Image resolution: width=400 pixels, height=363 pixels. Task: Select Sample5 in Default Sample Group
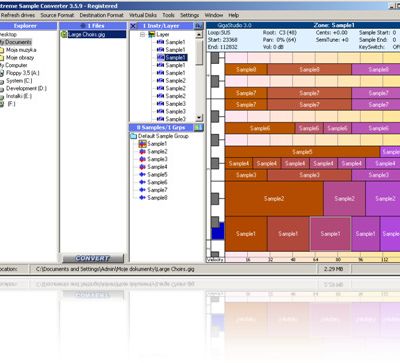tap(157, 175)
